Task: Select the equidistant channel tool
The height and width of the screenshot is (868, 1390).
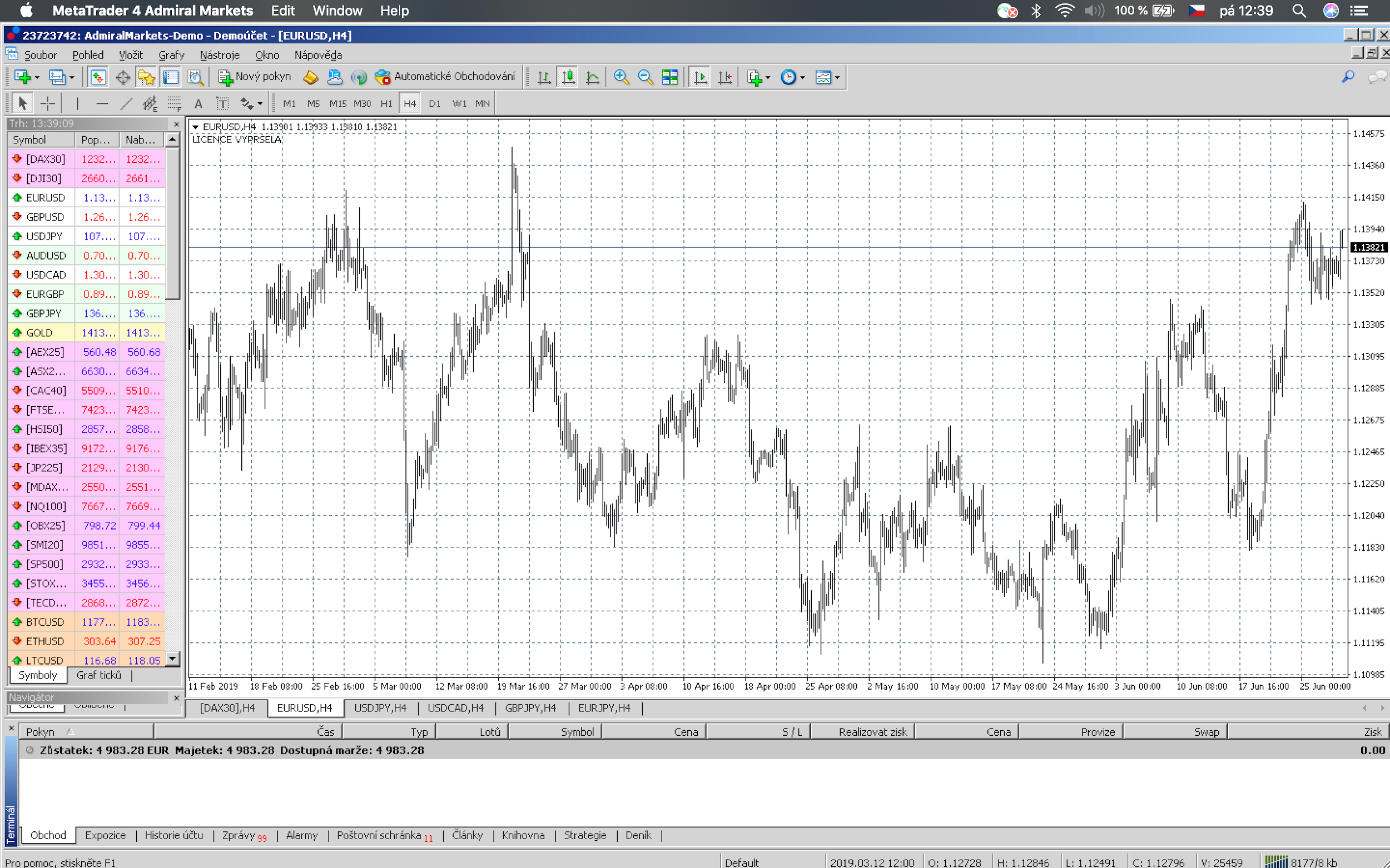Action: tap(151, 103)
